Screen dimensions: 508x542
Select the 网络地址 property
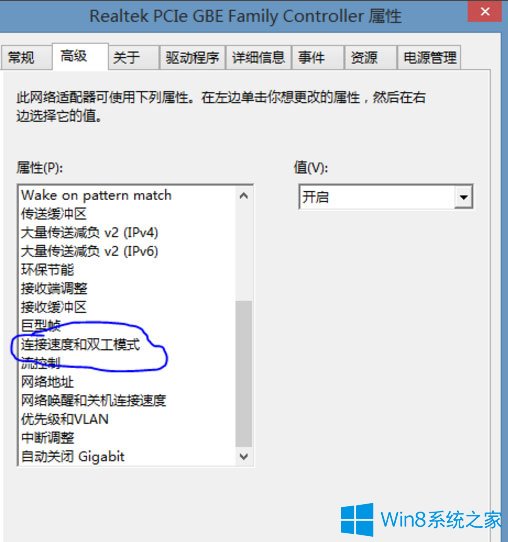click(47, 382)
